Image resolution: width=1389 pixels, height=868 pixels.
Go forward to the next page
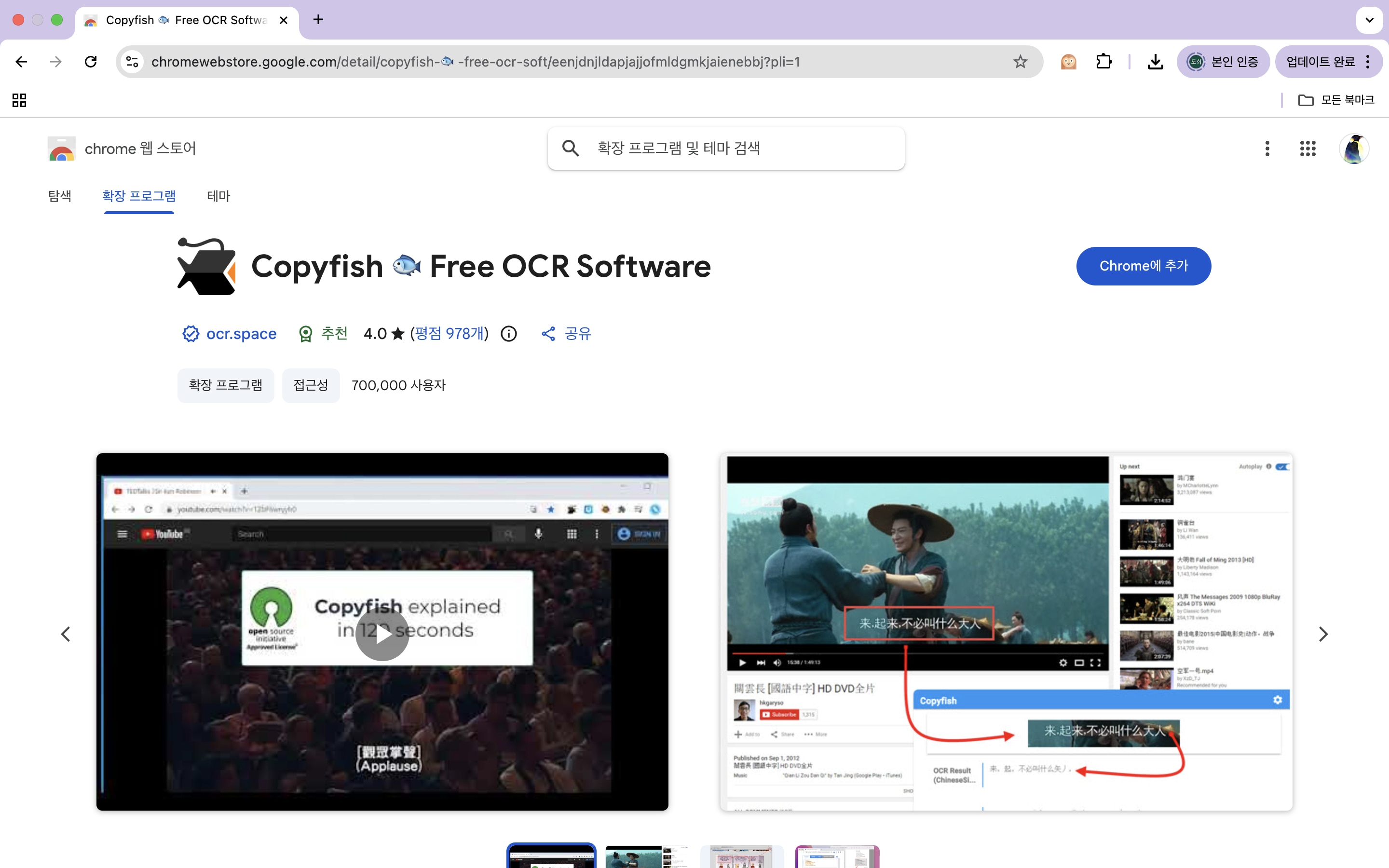point(55,61)
